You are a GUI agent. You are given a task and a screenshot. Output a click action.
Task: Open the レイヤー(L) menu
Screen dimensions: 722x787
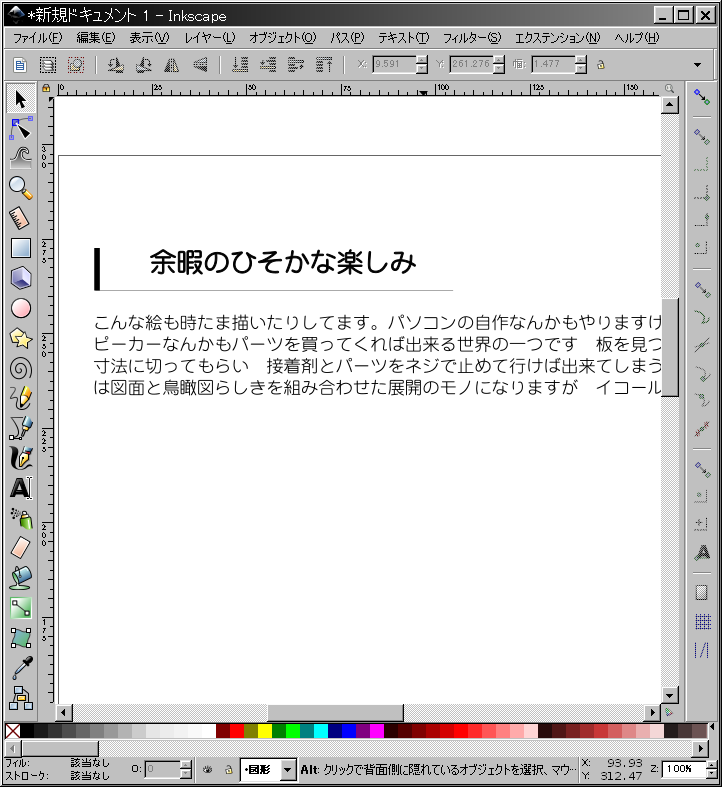209,38
